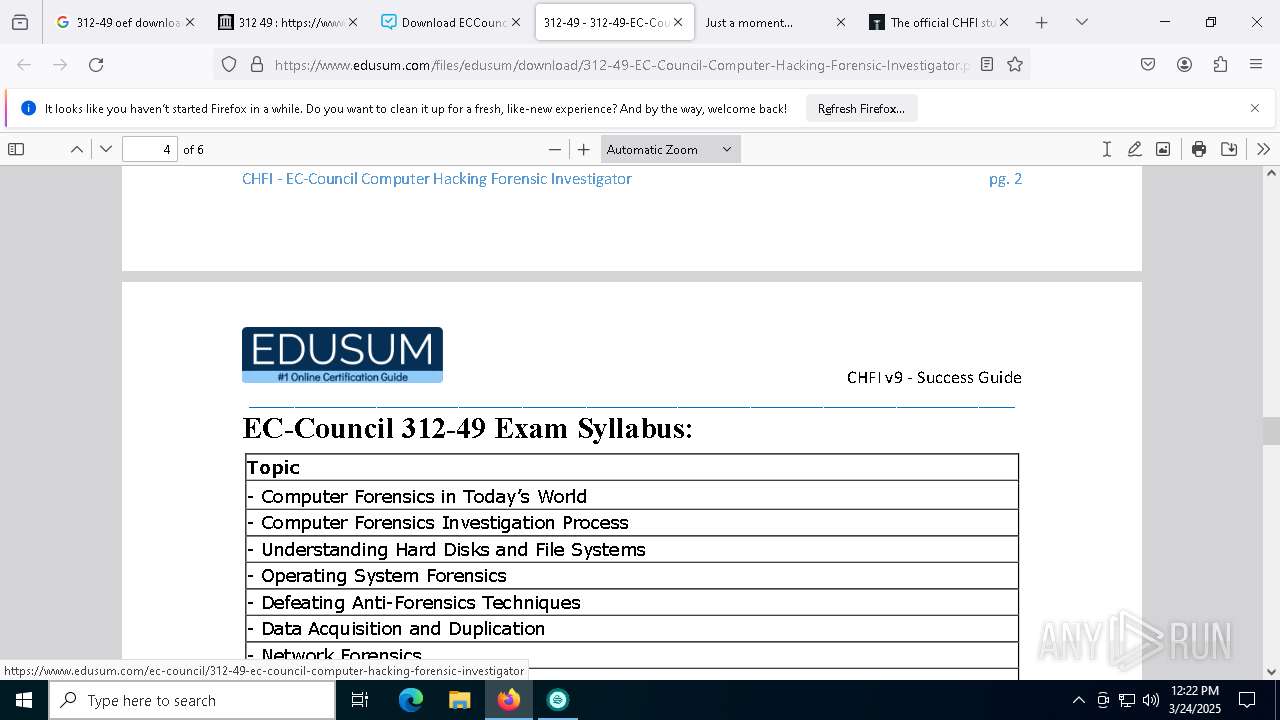The image size is (1280, 720).
Task: Focus the edusum.com URL address bar
Action: coord(620,65)
